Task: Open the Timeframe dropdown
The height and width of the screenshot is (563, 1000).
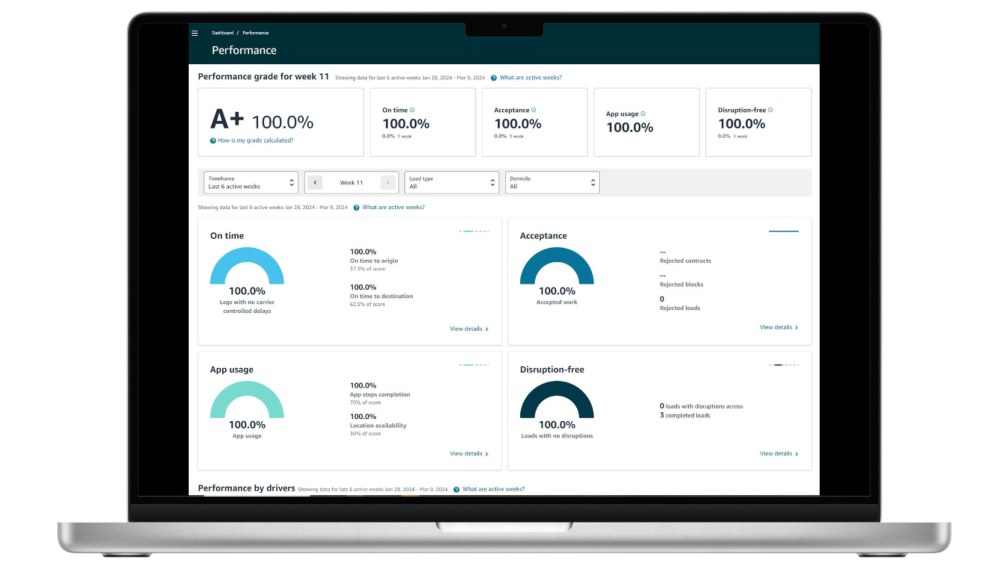Action: point(250,182)
